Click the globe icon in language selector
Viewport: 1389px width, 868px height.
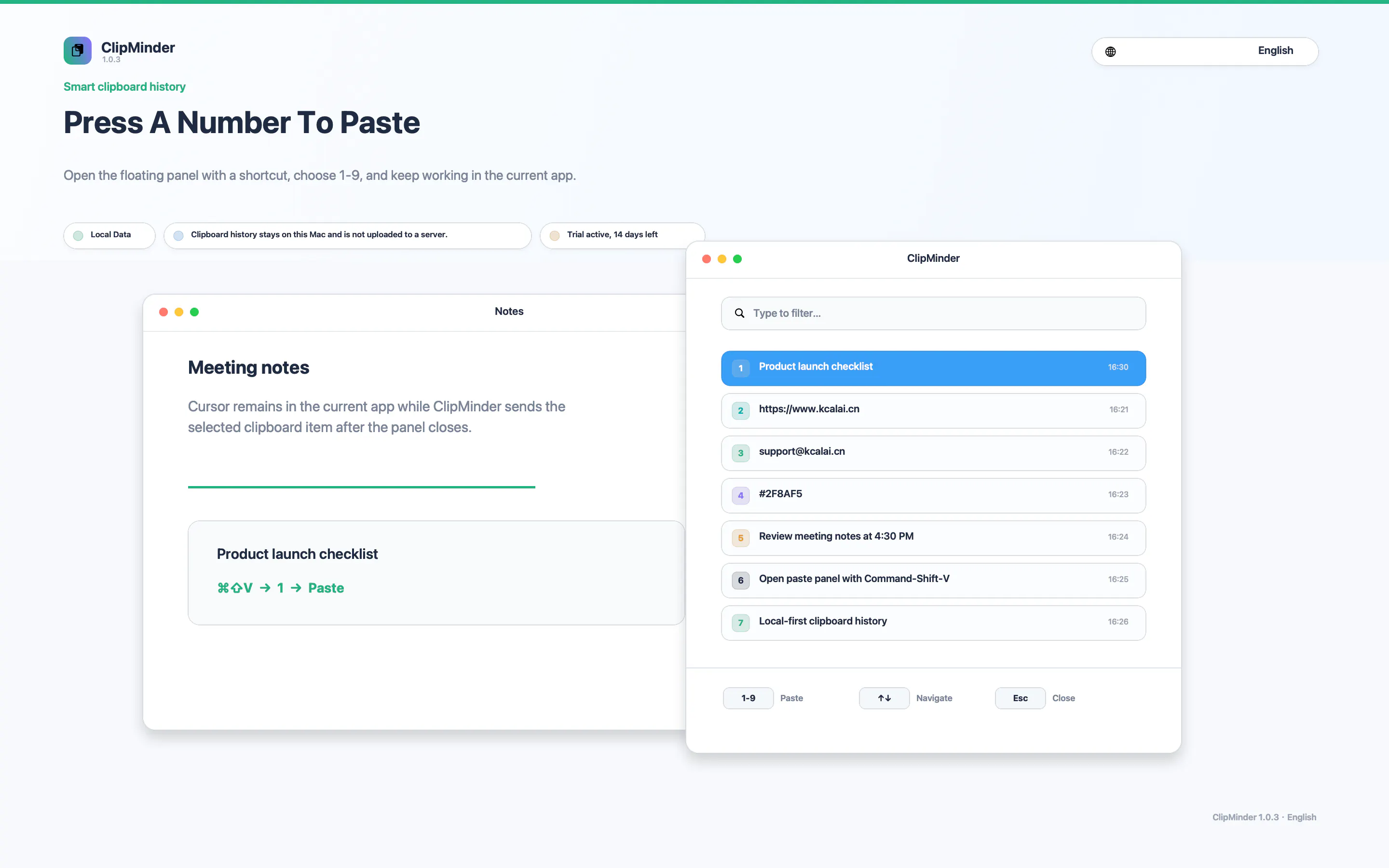[1111, 52]
